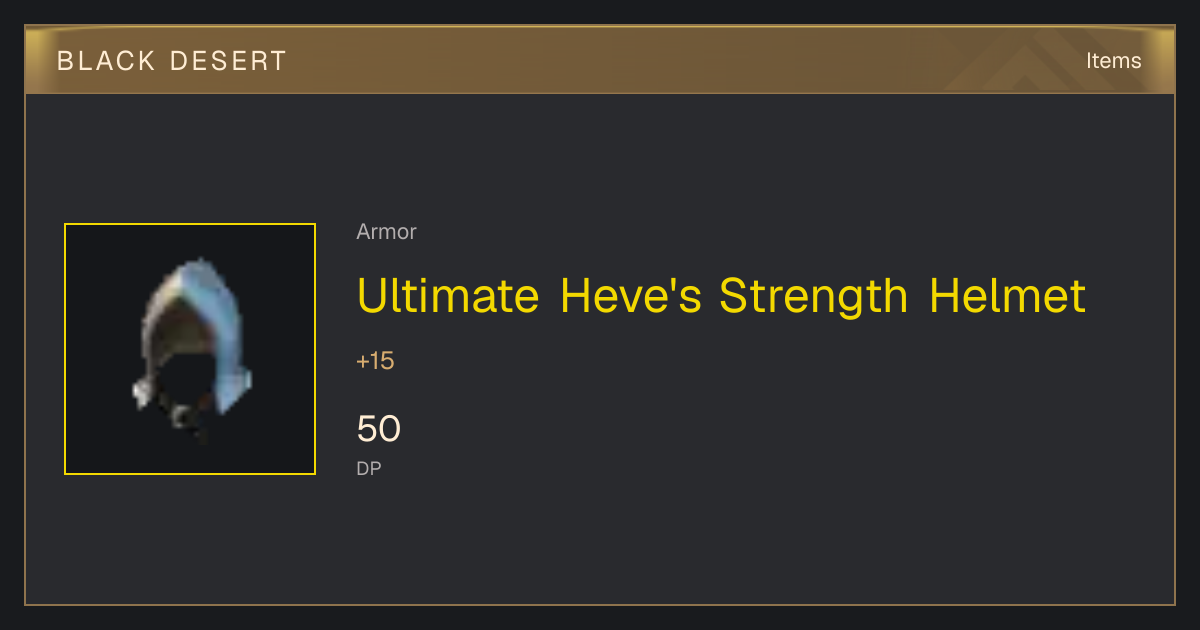This screenshot has height=630, width=1200.
Task: Open Ultimate Heve's Strength Helmet title
Action: click(721, 296)
